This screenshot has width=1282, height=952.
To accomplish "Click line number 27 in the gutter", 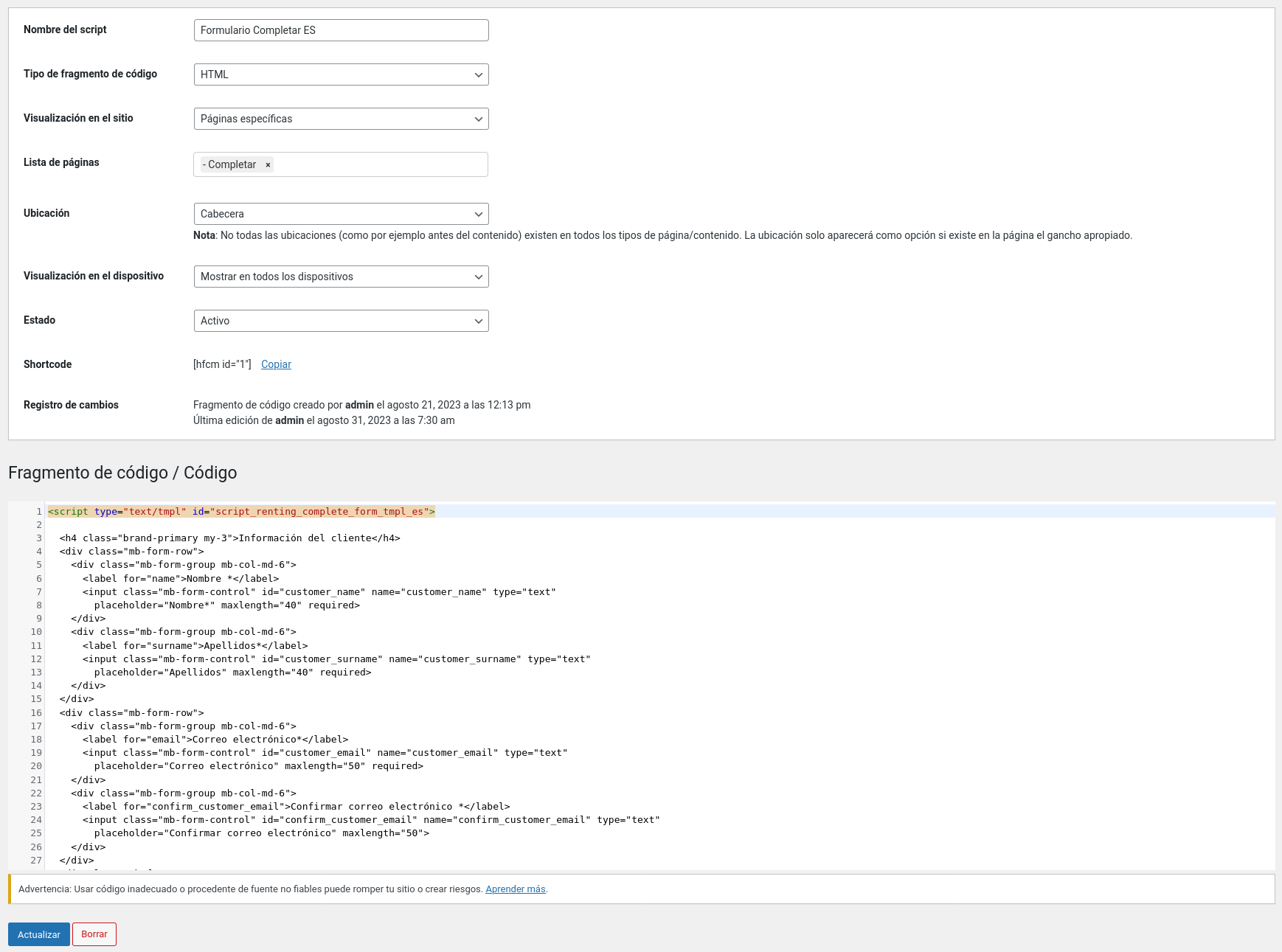I will point(36,861).
